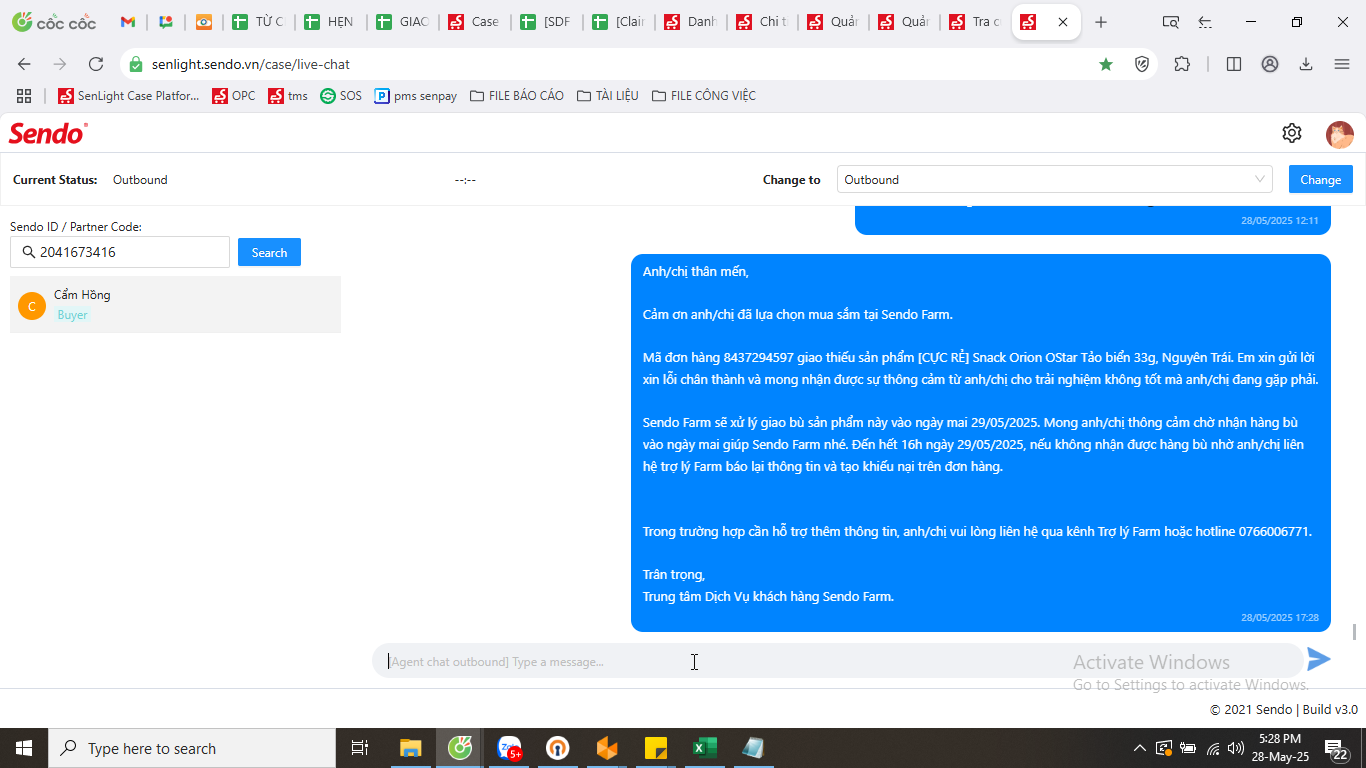Send the chat message via paper plane icon
This screenshot has width=1366, height=768.
click(1319, 659)
